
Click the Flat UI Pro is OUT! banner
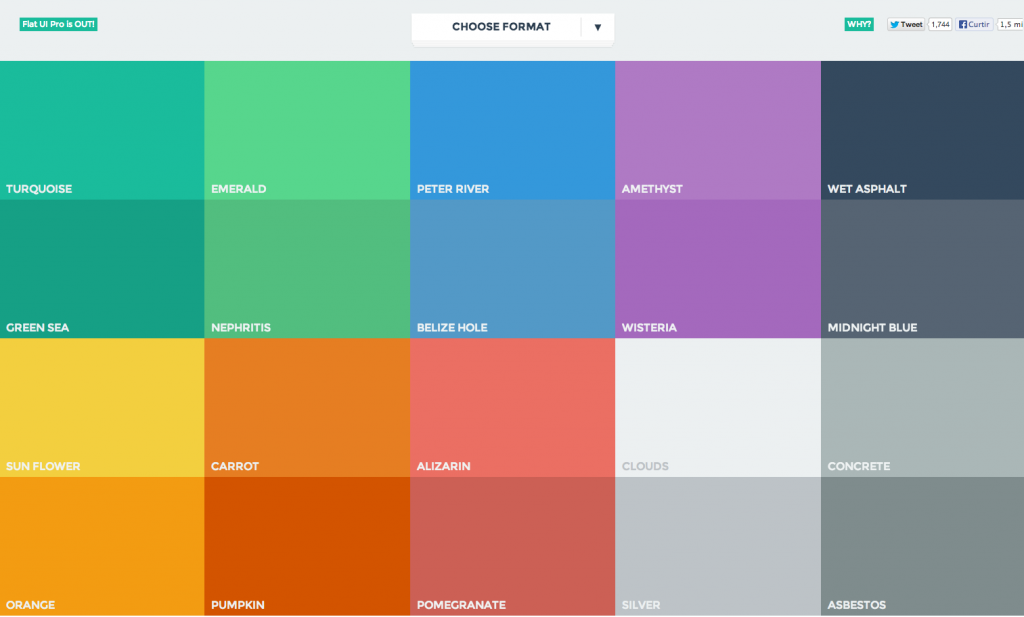59,24
